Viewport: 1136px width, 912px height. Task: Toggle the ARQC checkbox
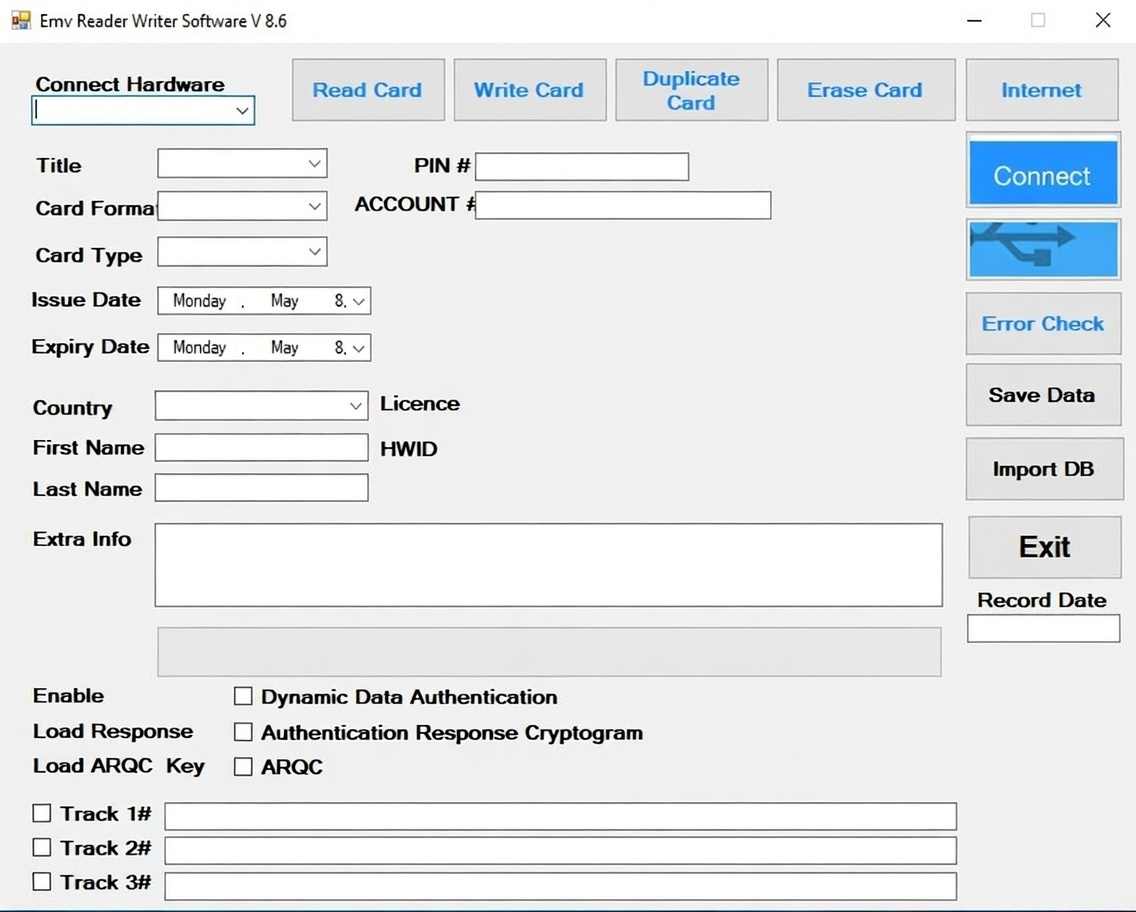[x=243, y=767]
